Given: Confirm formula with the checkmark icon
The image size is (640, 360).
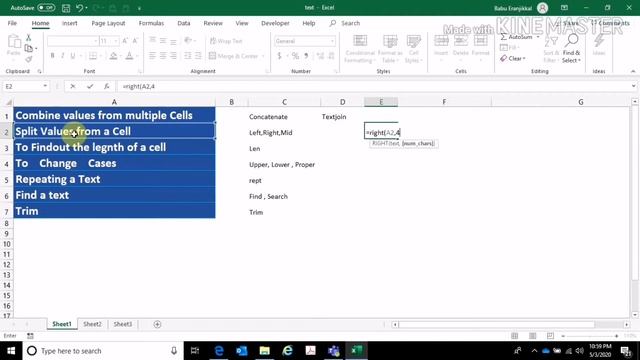Looking at the screenshot, I should 90,86.
